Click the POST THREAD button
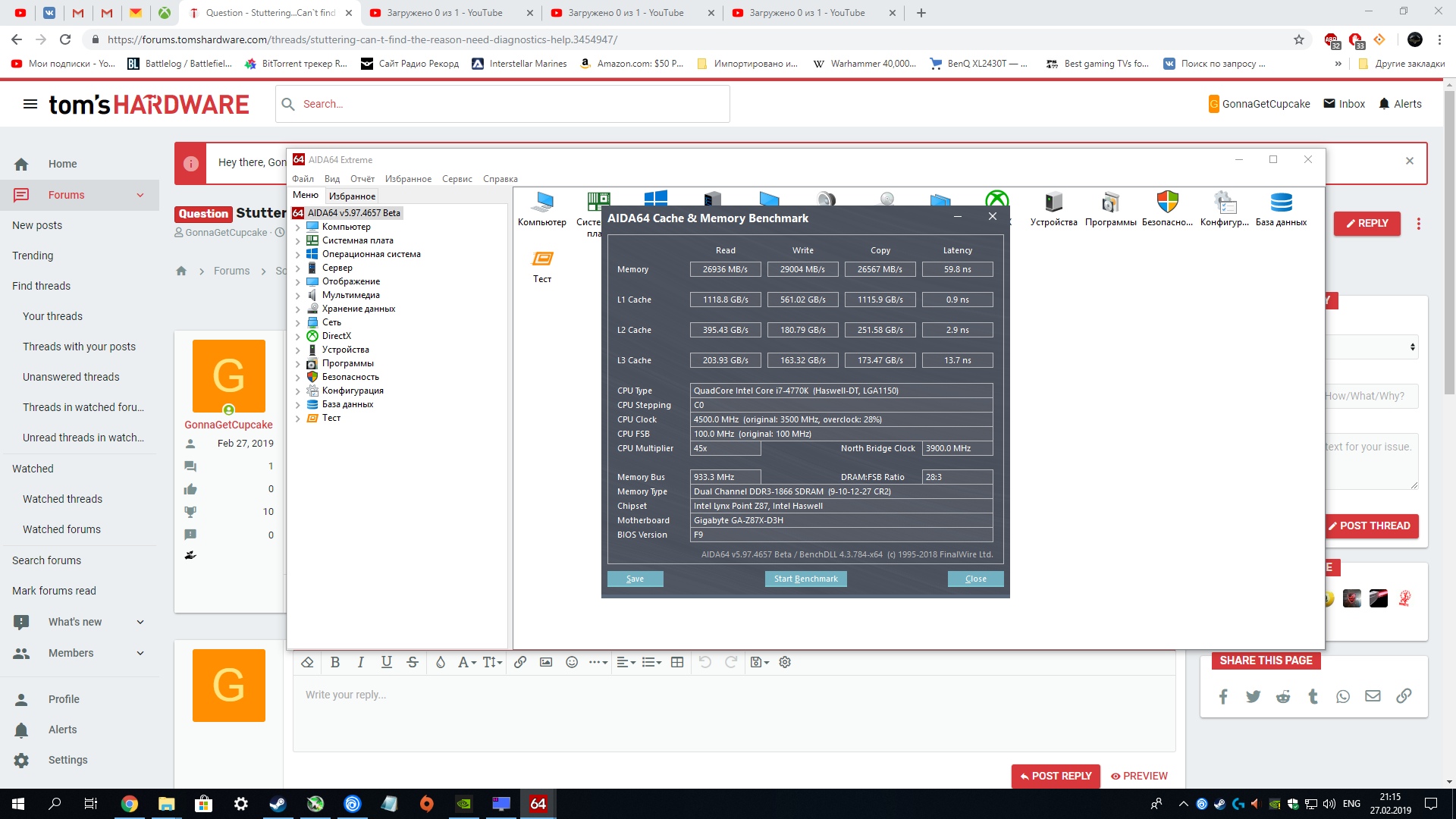The image size is (1456, 819). pyautogui.click(x=1370, y=526)
